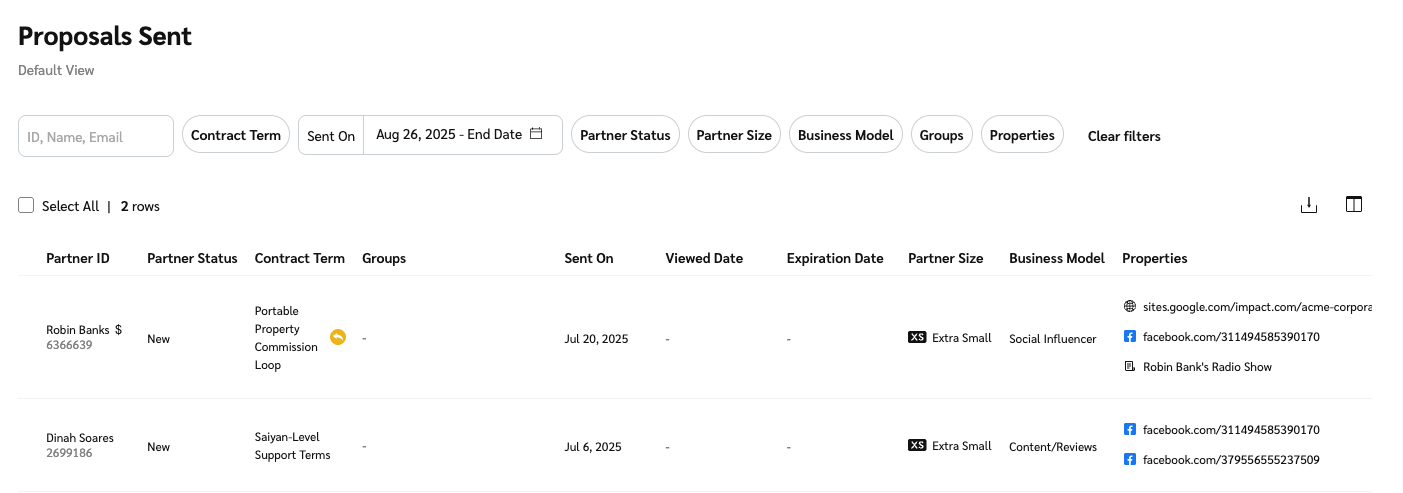Expand the Partner Status filter
1403x493 pixels.
(x=625, y=135)
